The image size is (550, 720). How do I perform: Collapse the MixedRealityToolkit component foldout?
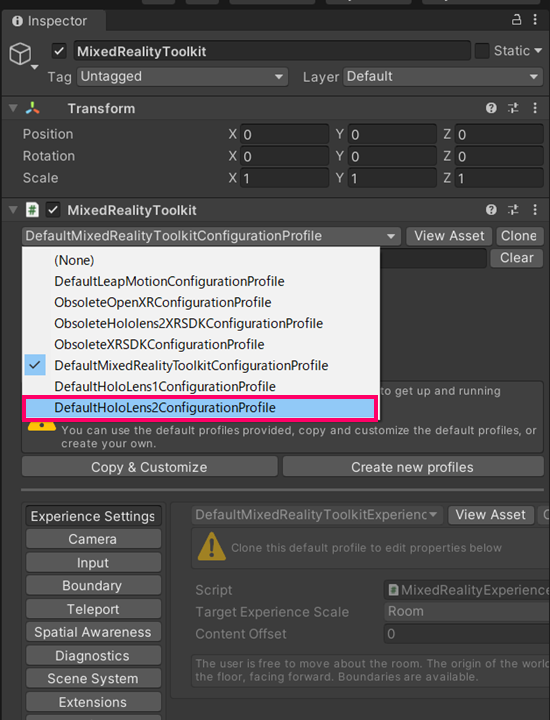[13, 210]
